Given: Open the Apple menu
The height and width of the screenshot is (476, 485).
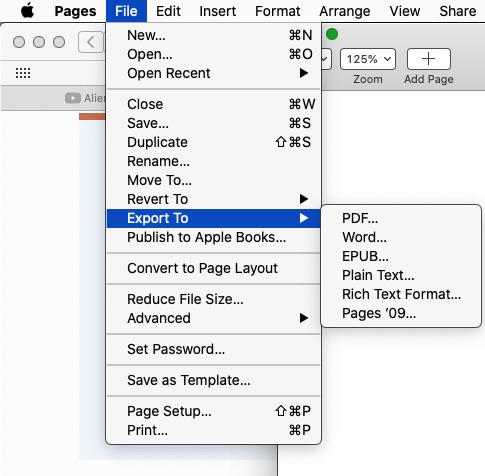Looking at the screenshot, I should (27, 11).
